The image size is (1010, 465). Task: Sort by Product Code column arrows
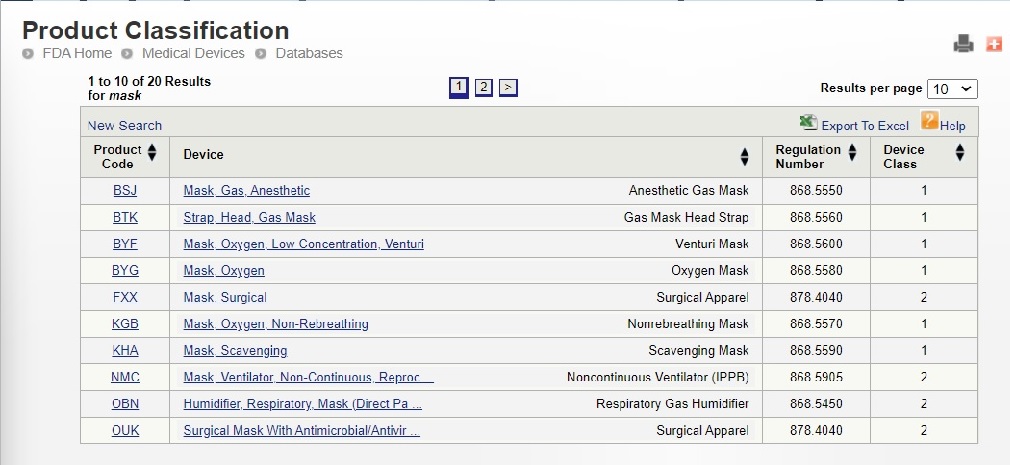pyautogui.click(x=152, y=153)
